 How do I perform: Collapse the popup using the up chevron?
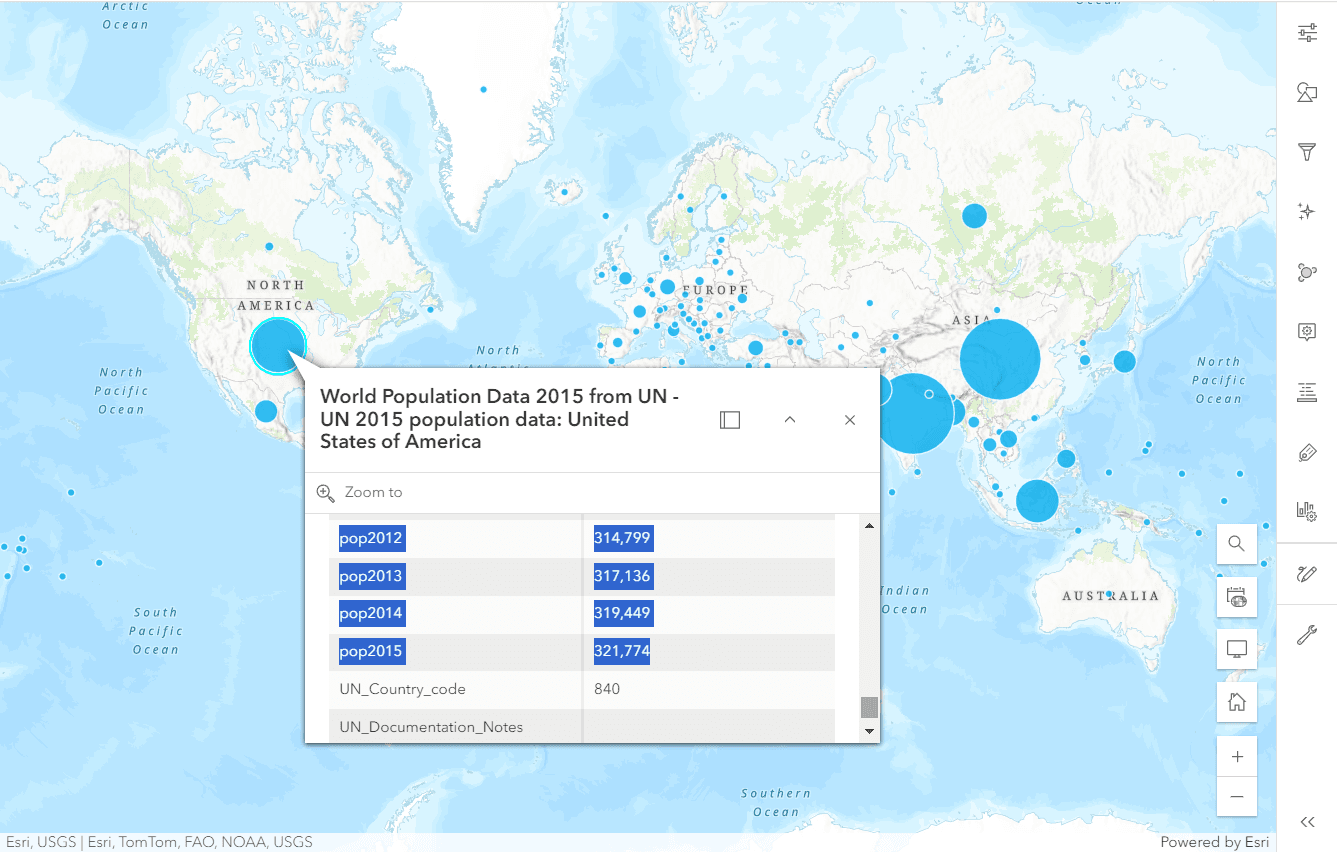[x=790, y=420]
